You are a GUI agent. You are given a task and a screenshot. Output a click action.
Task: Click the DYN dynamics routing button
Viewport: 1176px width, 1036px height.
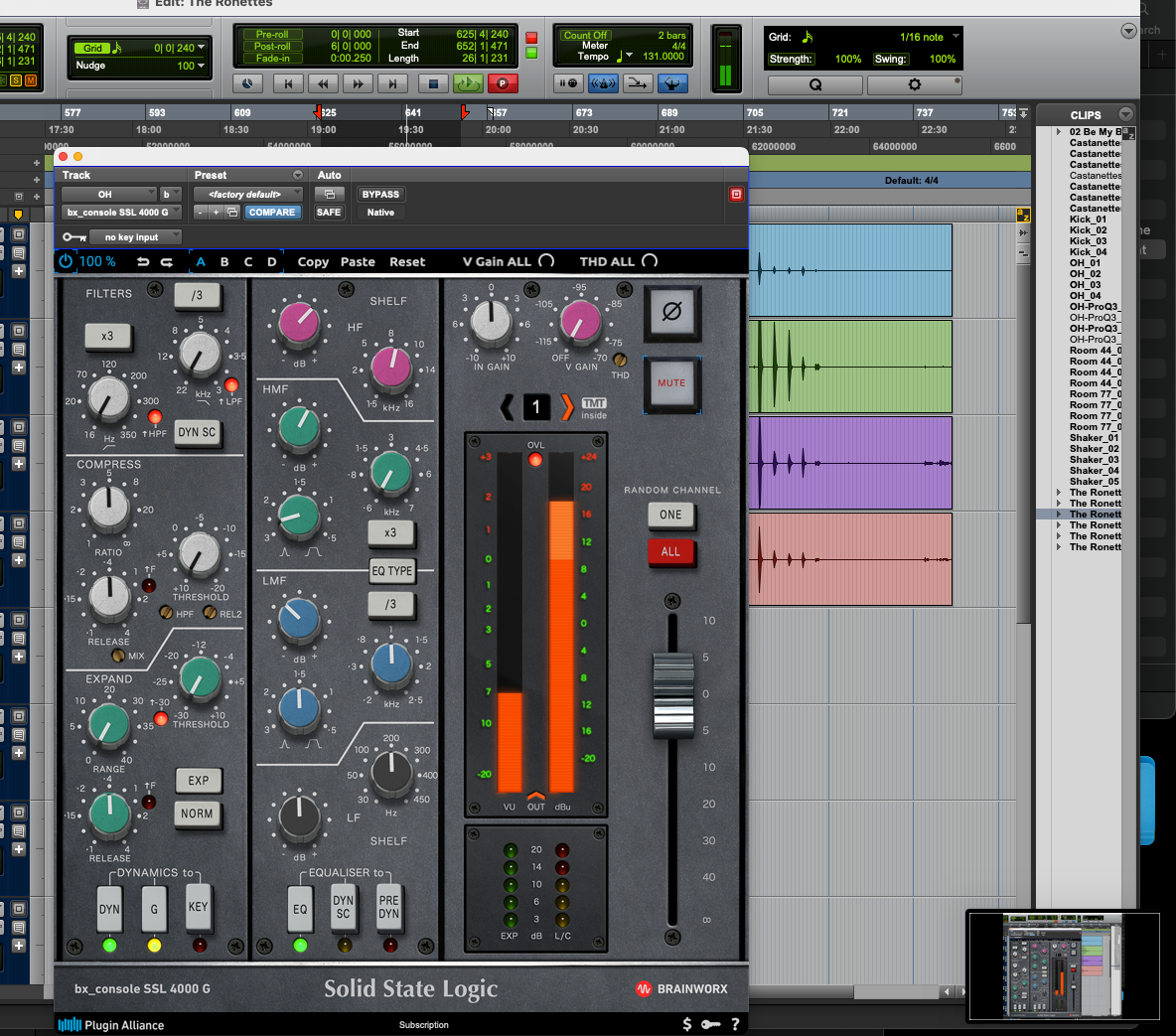(109, 909)
